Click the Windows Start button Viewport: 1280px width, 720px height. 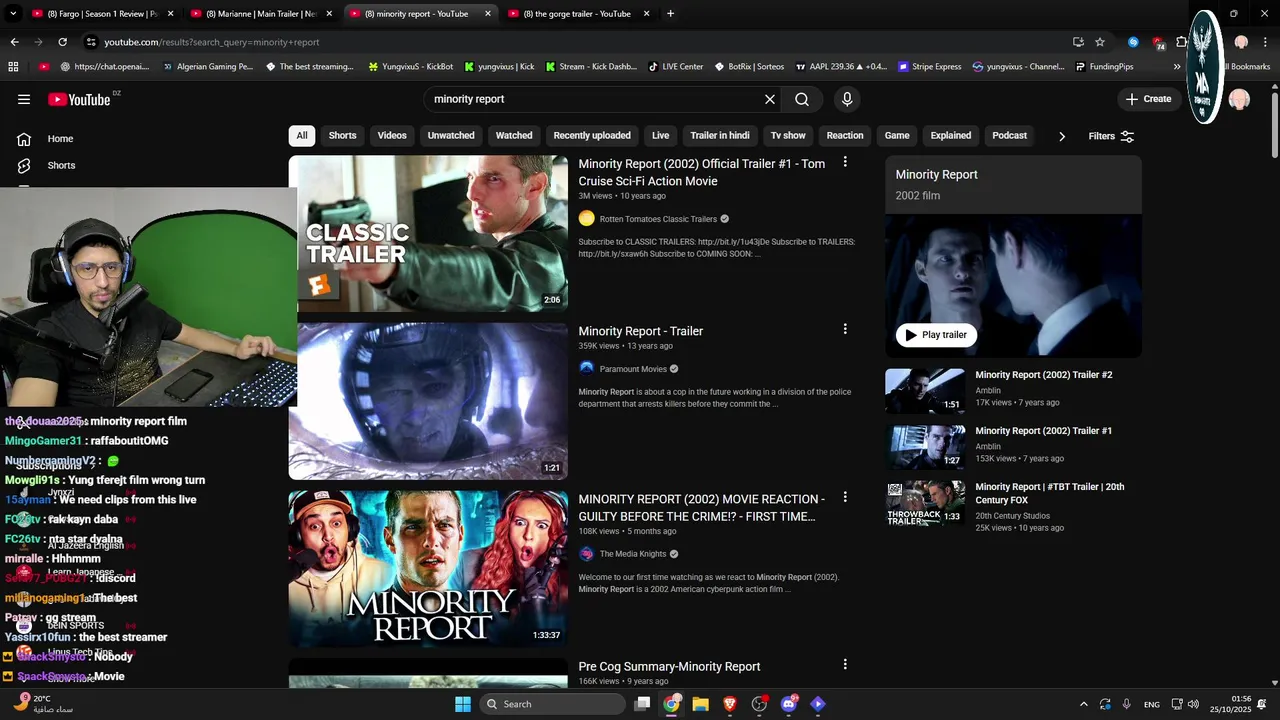(x=463, y=704)
